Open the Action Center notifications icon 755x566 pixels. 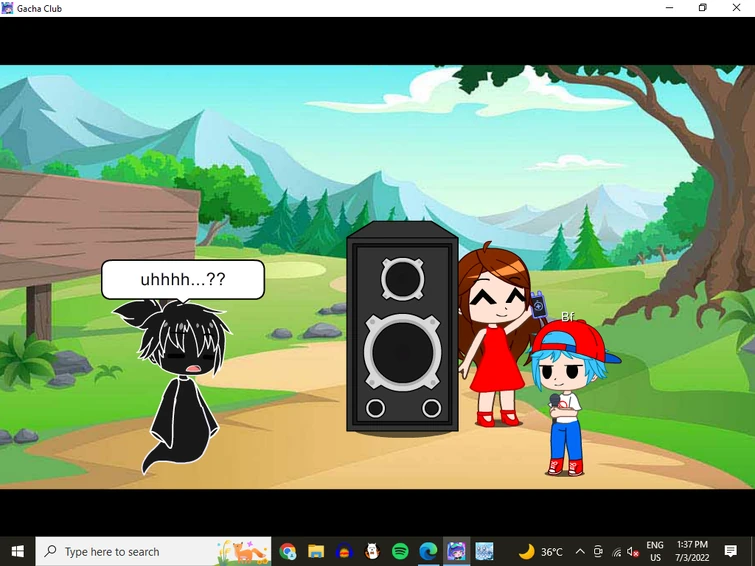[x=730, y=551]
